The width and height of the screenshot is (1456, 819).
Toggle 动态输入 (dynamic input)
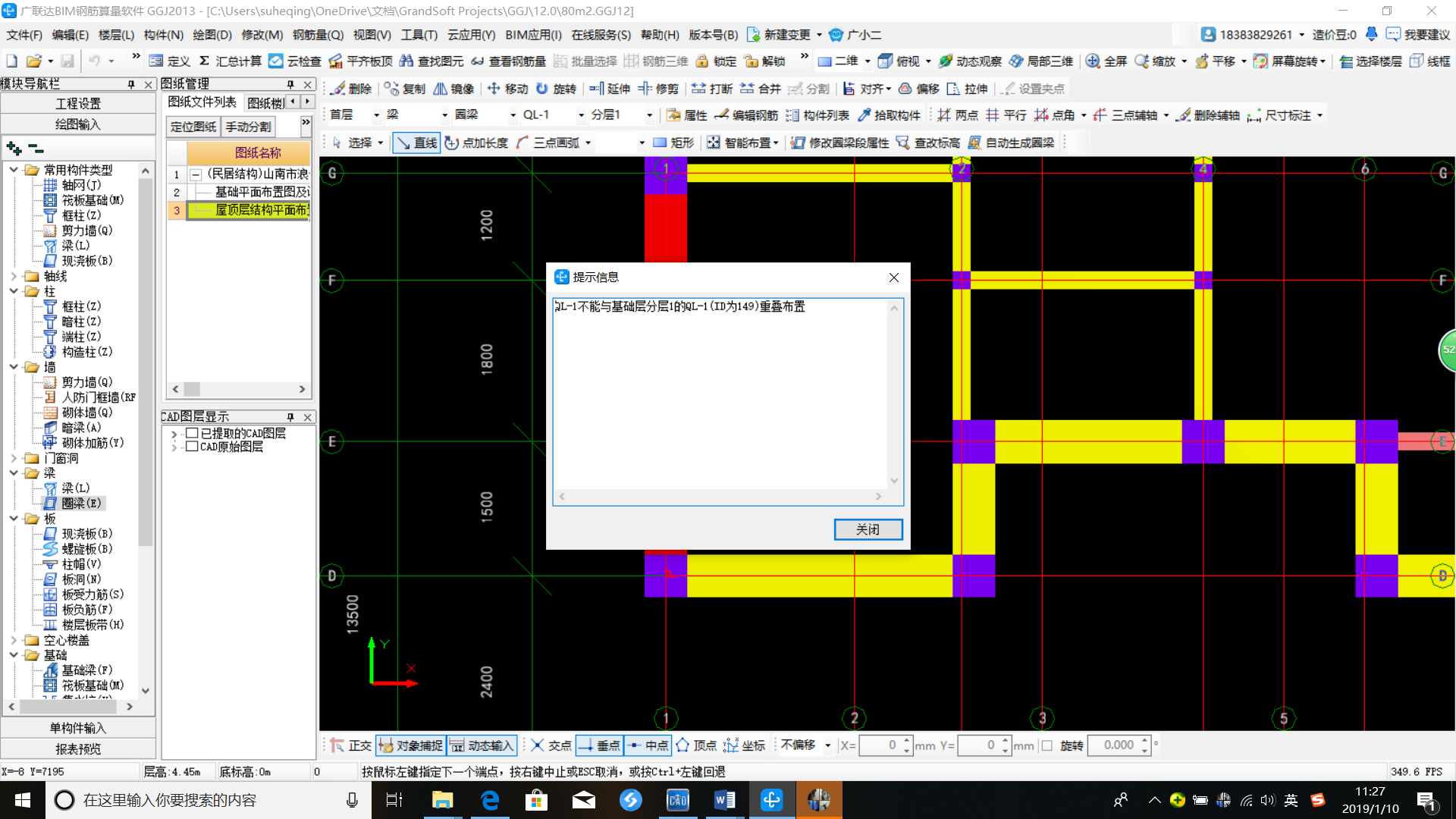pos(482,745)
